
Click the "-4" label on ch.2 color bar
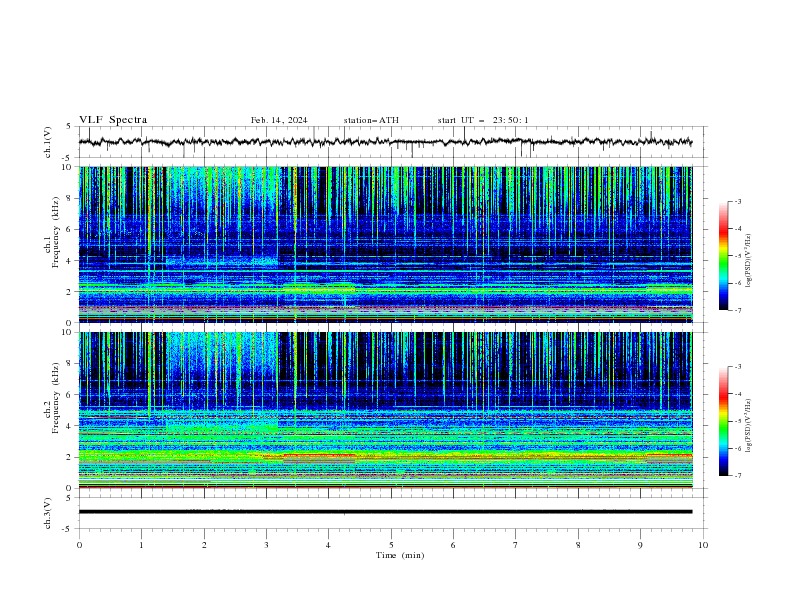click(737, 394)
